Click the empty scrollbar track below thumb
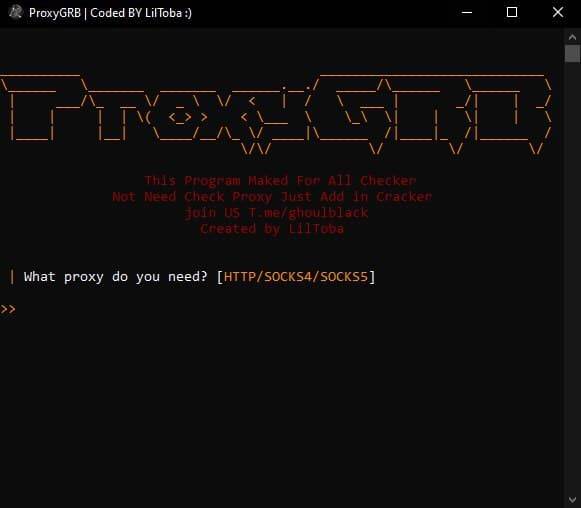The height and width of the screenshot is (508, 581). click(572, 278)
